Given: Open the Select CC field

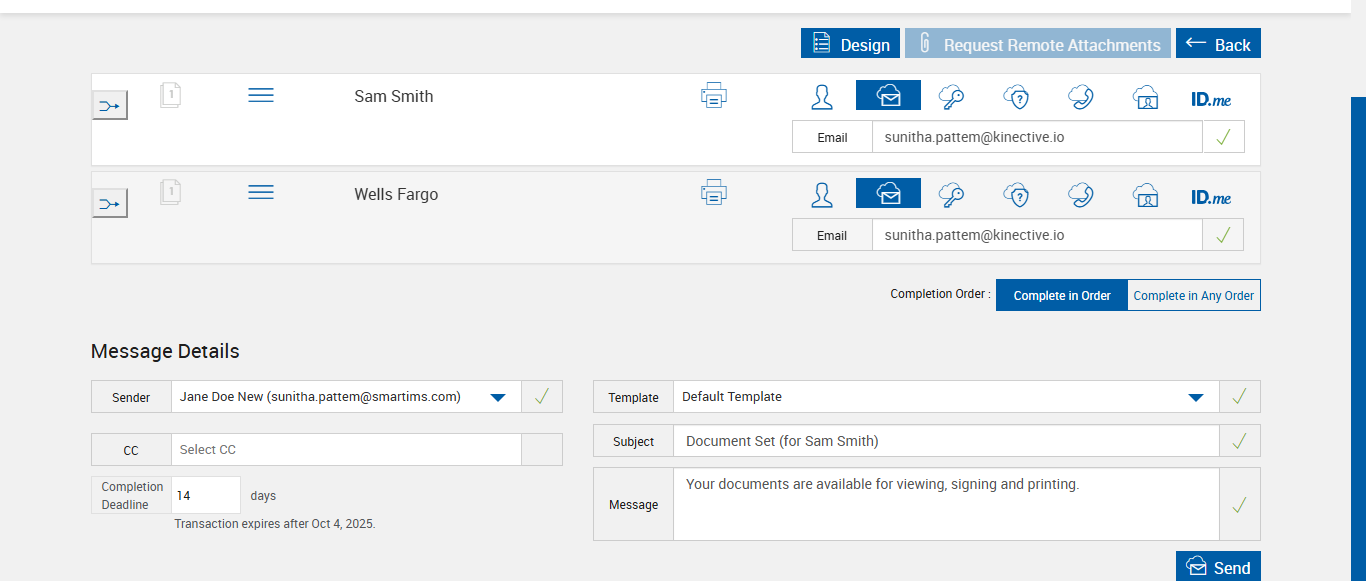Looking at the screenshot, I should [346, 450].
